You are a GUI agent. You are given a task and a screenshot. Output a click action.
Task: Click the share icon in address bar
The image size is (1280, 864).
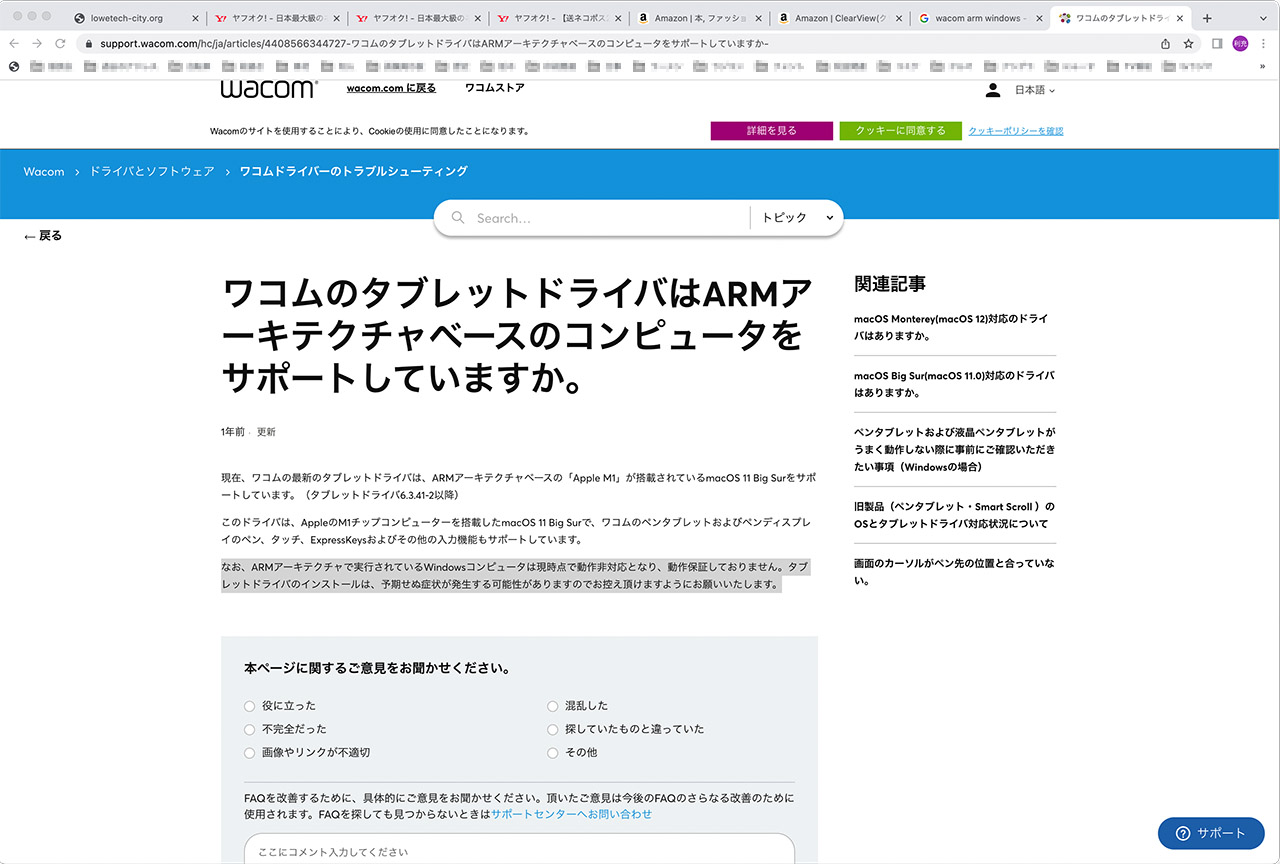coord(1165,44)
